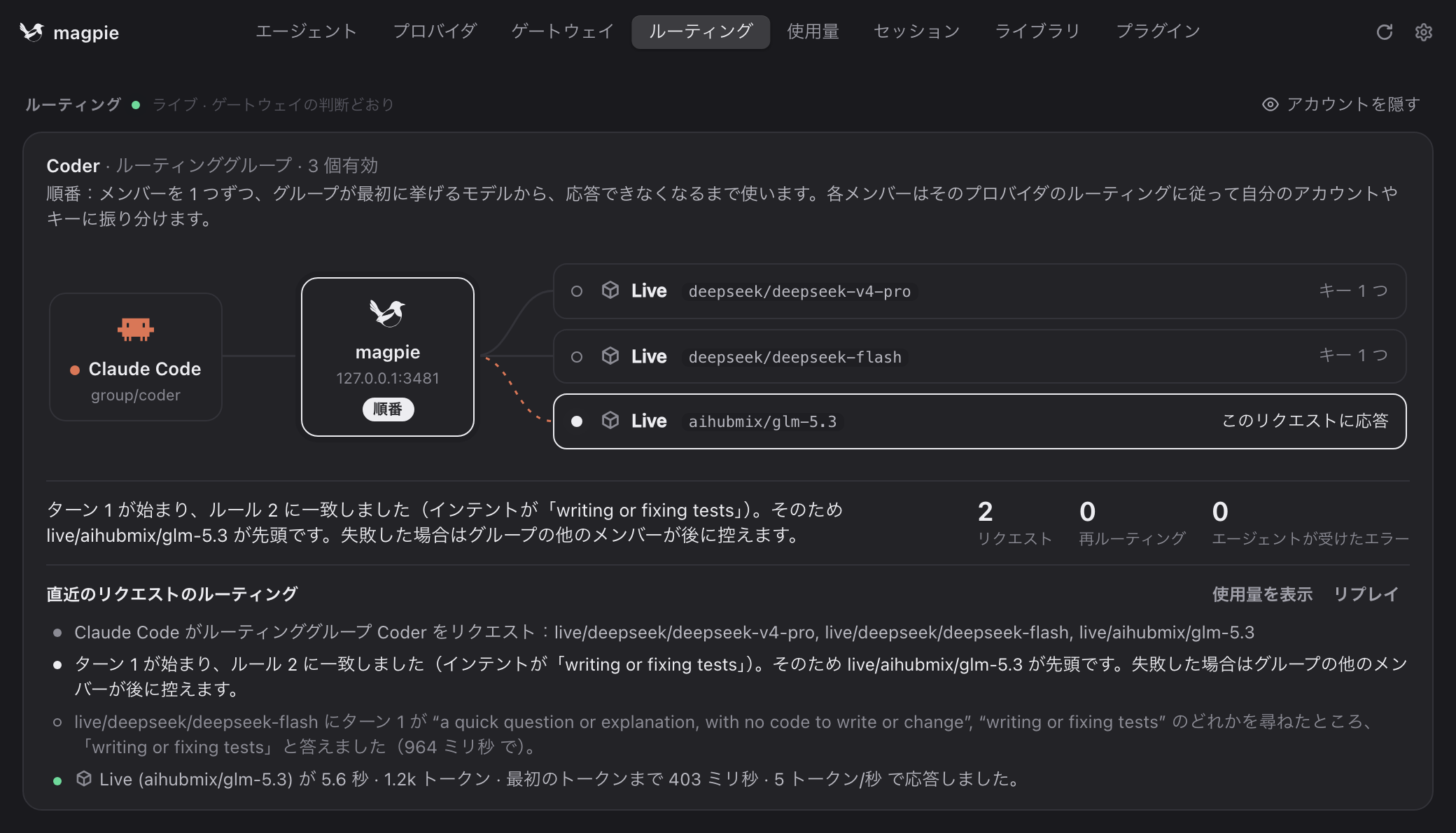
Task: Click the cube icon in deepseek-flash row
Action: click(610, 356)
